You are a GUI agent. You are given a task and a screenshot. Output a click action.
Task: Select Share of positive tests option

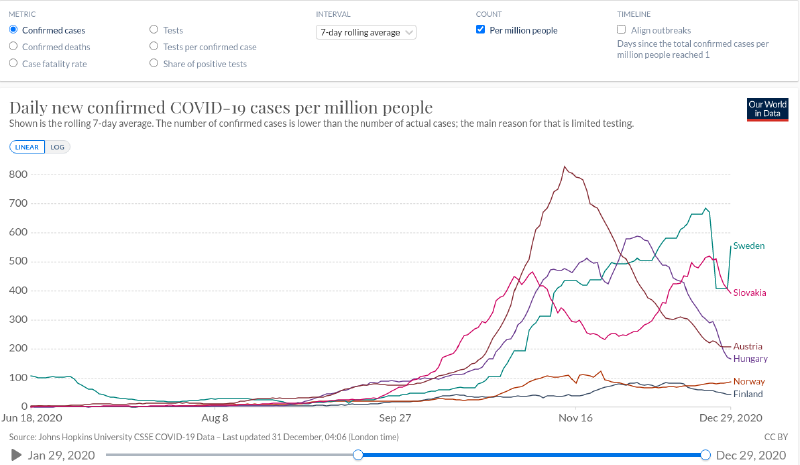coord(153,63)
